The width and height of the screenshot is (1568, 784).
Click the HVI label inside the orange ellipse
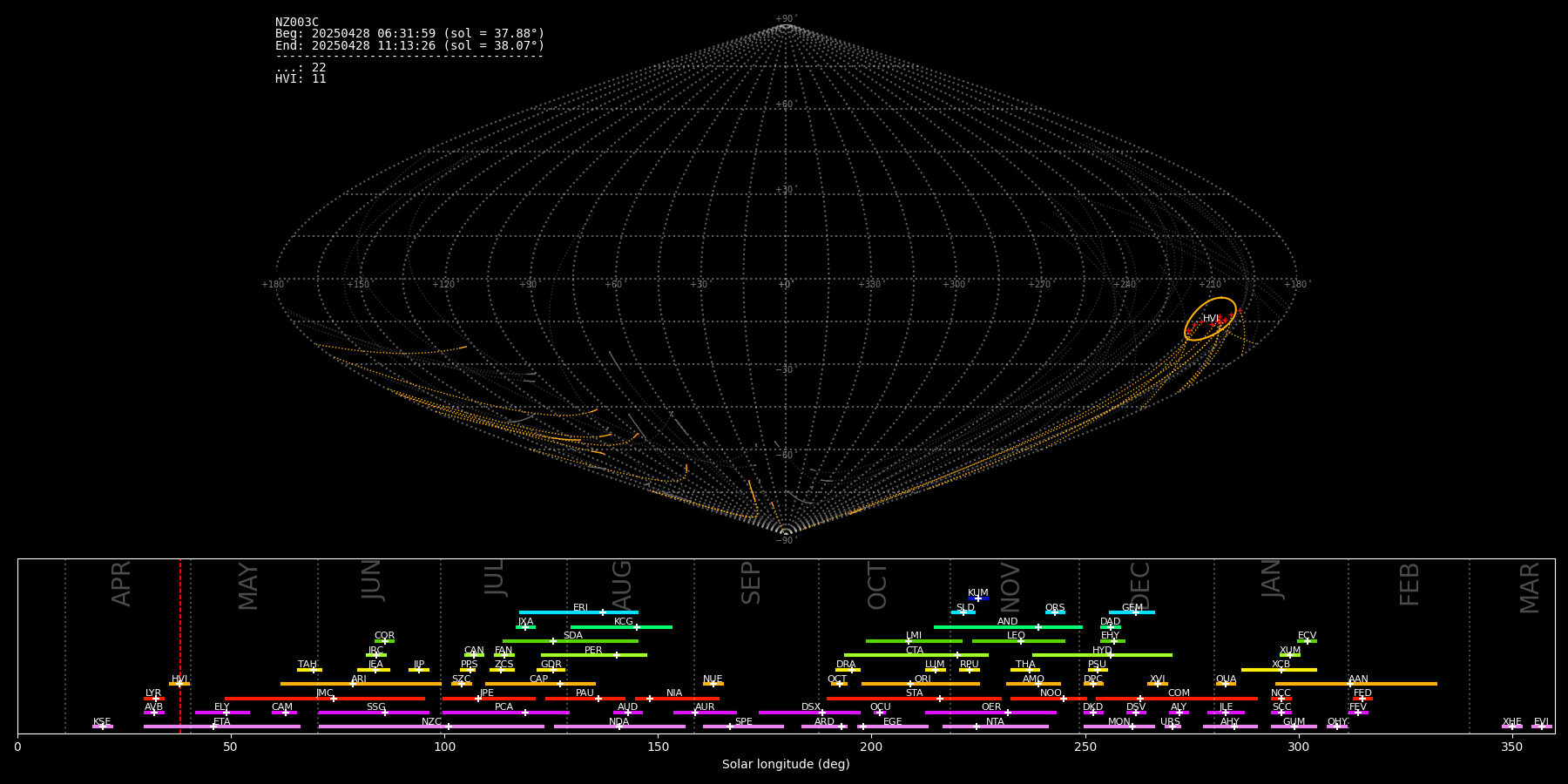(x=1211, y=319)
